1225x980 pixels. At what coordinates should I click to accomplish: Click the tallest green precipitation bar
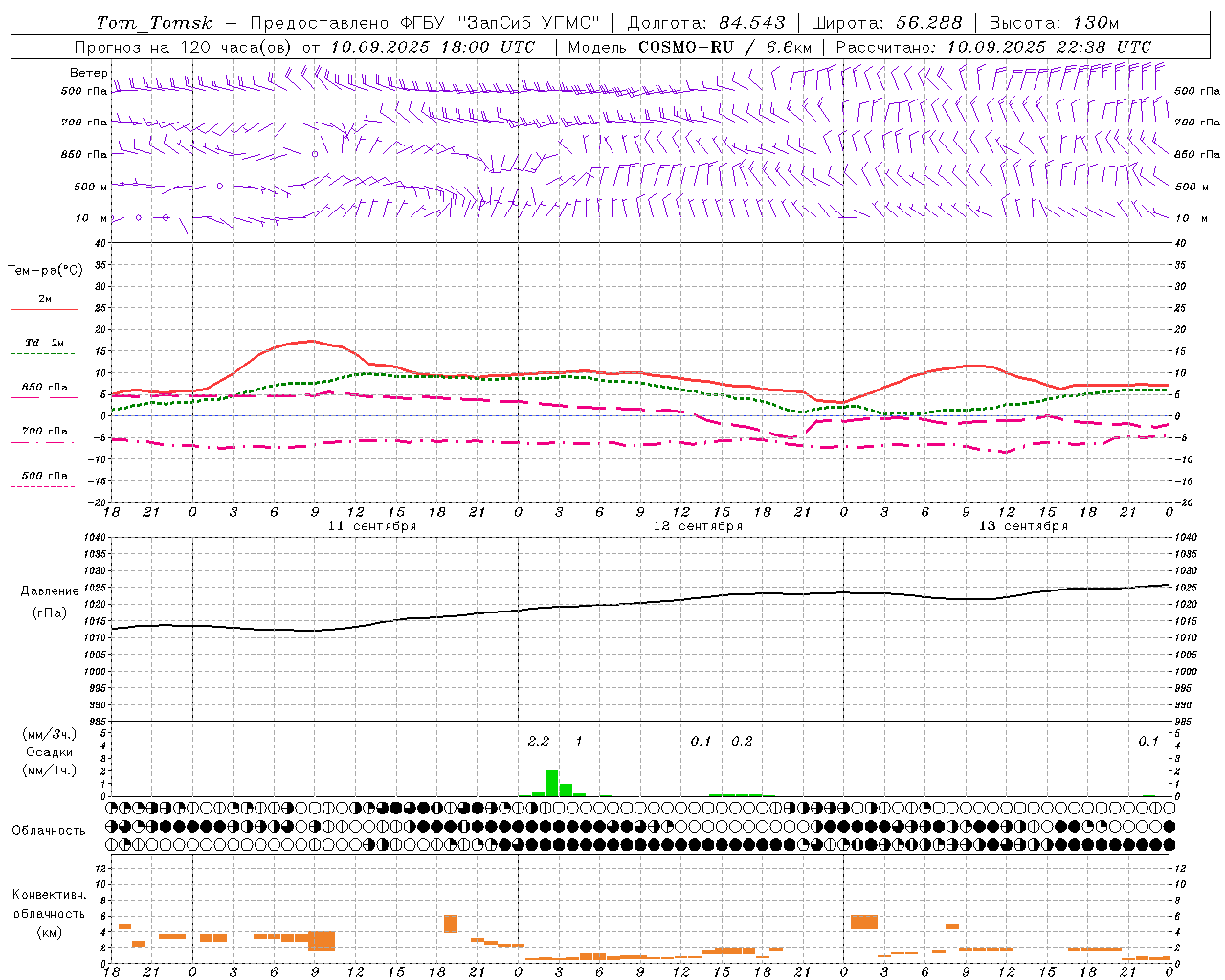tap(551, 783)
